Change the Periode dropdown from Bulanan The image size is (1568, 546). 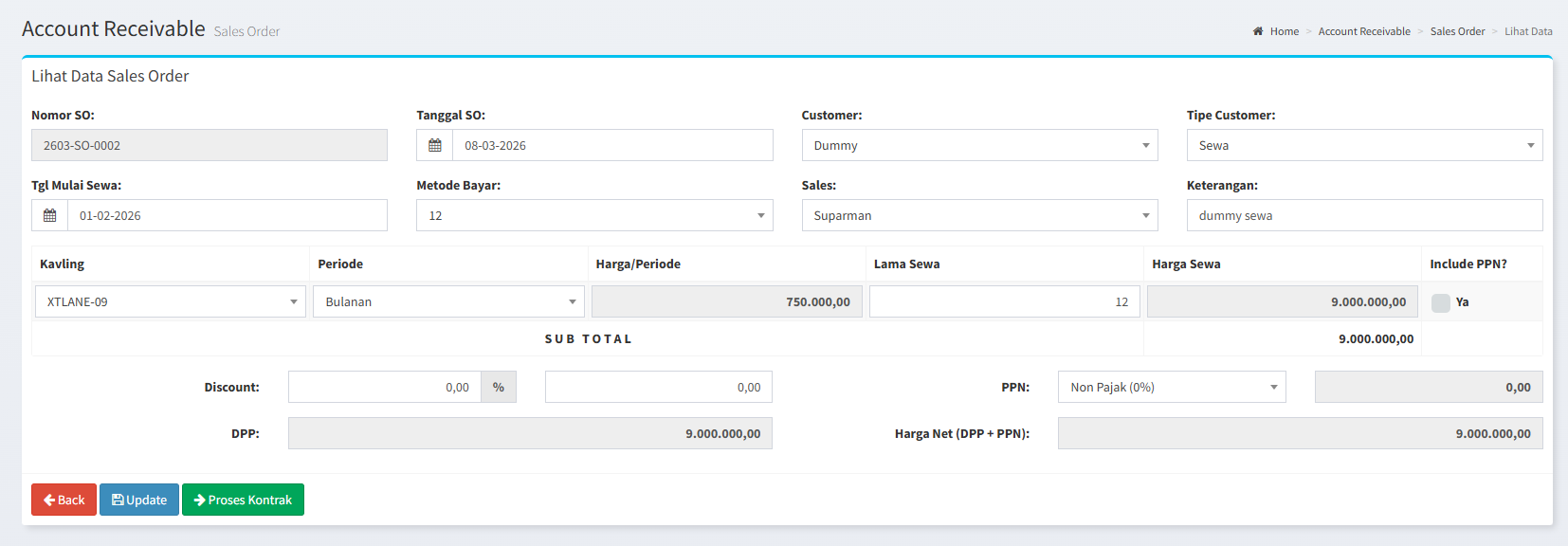(448, 301)
